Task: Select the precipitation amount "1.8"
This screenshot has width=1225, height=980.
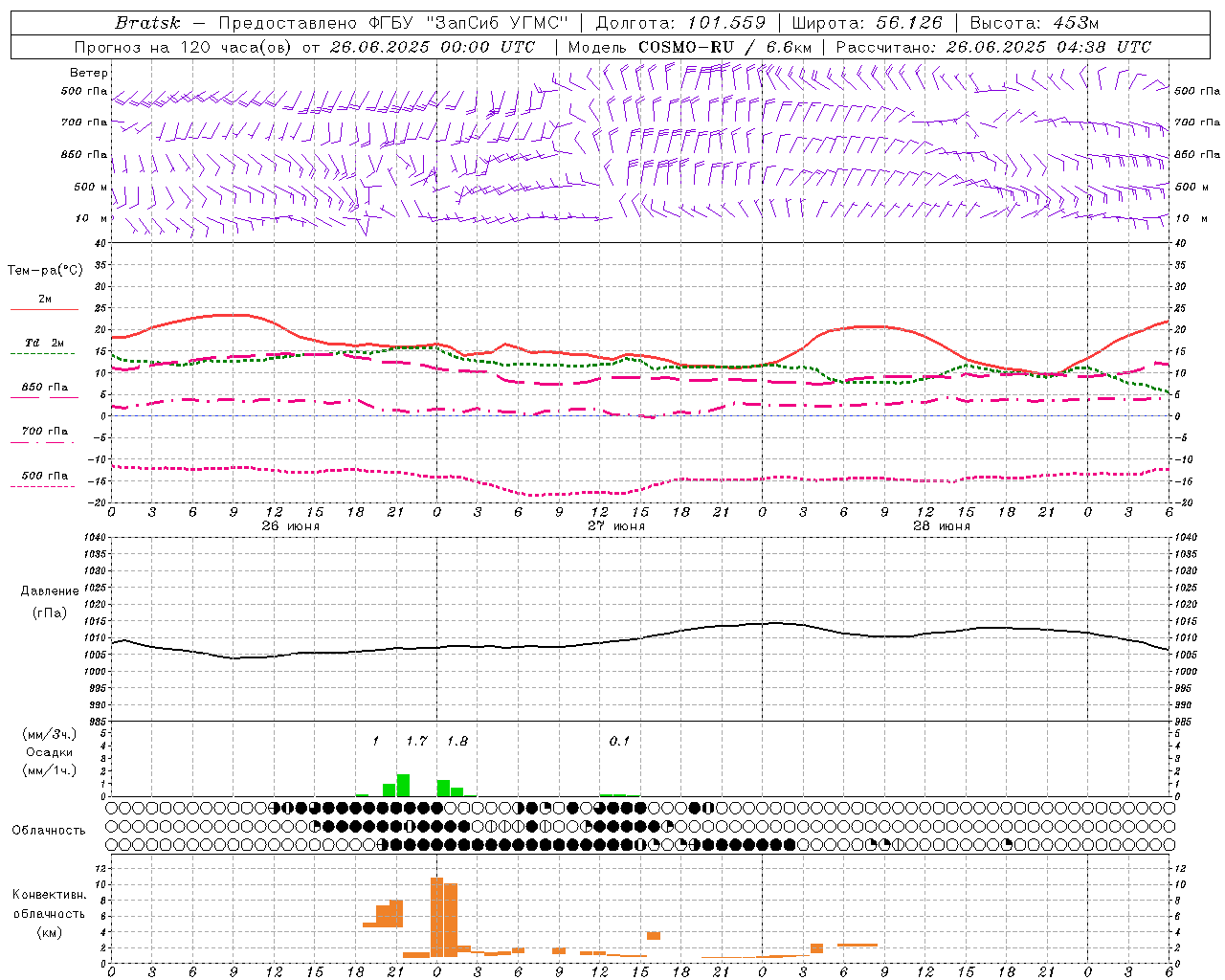Action: click(x=457, y=741)
